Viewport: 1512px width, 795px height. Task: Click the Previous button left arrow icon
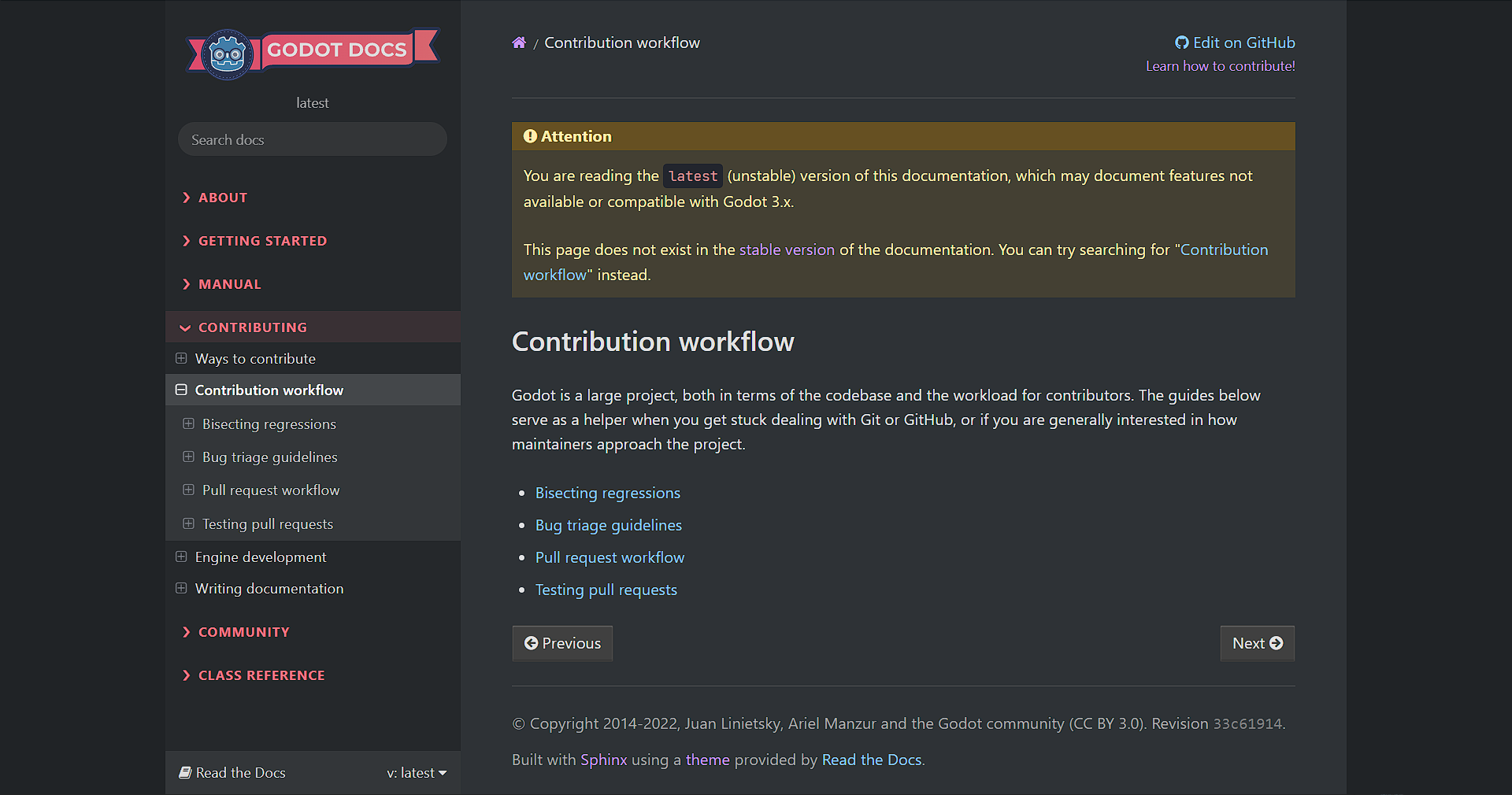tap(532, 643)
